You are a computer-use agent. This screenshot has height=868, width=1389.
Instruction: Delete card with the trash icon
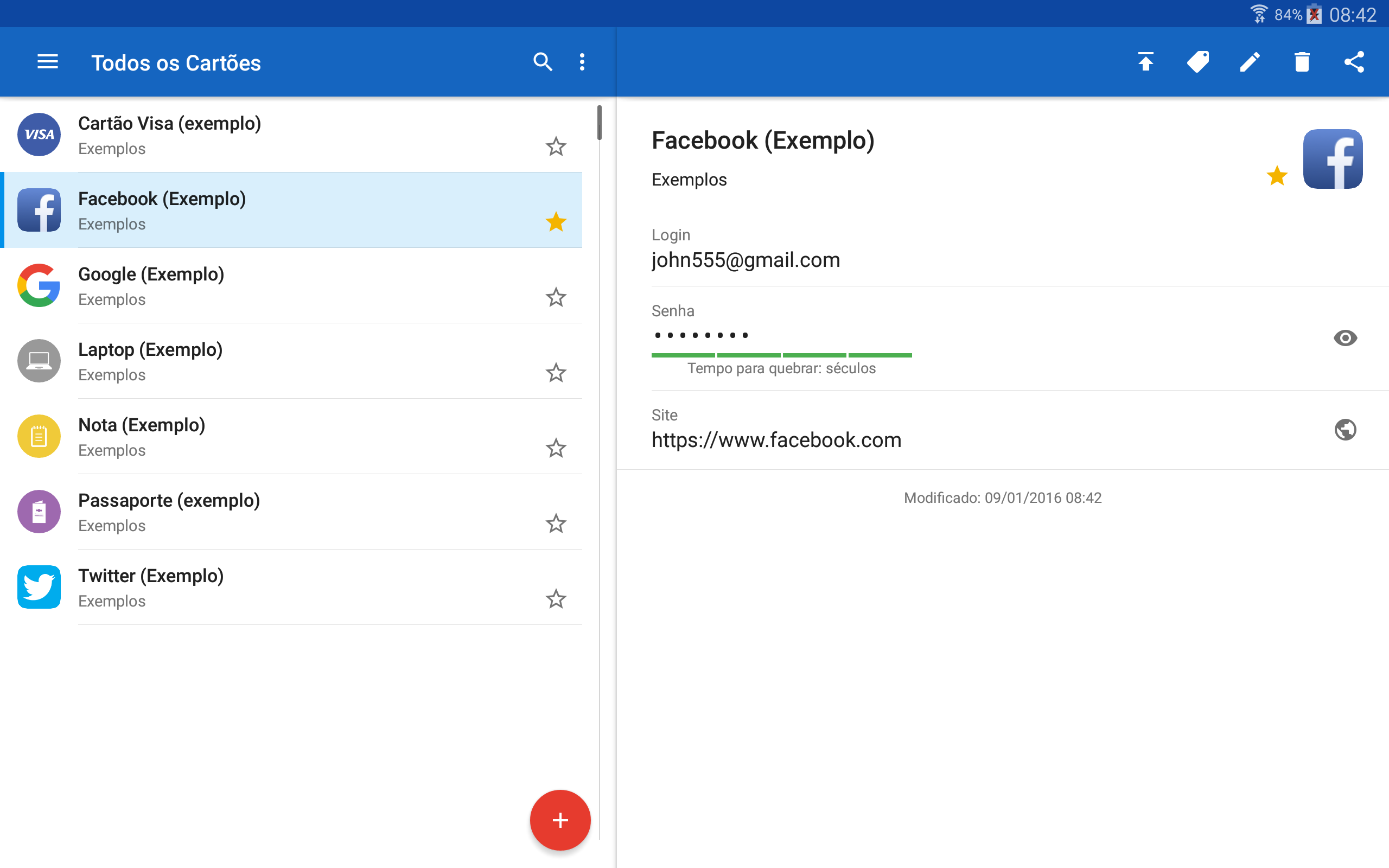(1302, 61)
